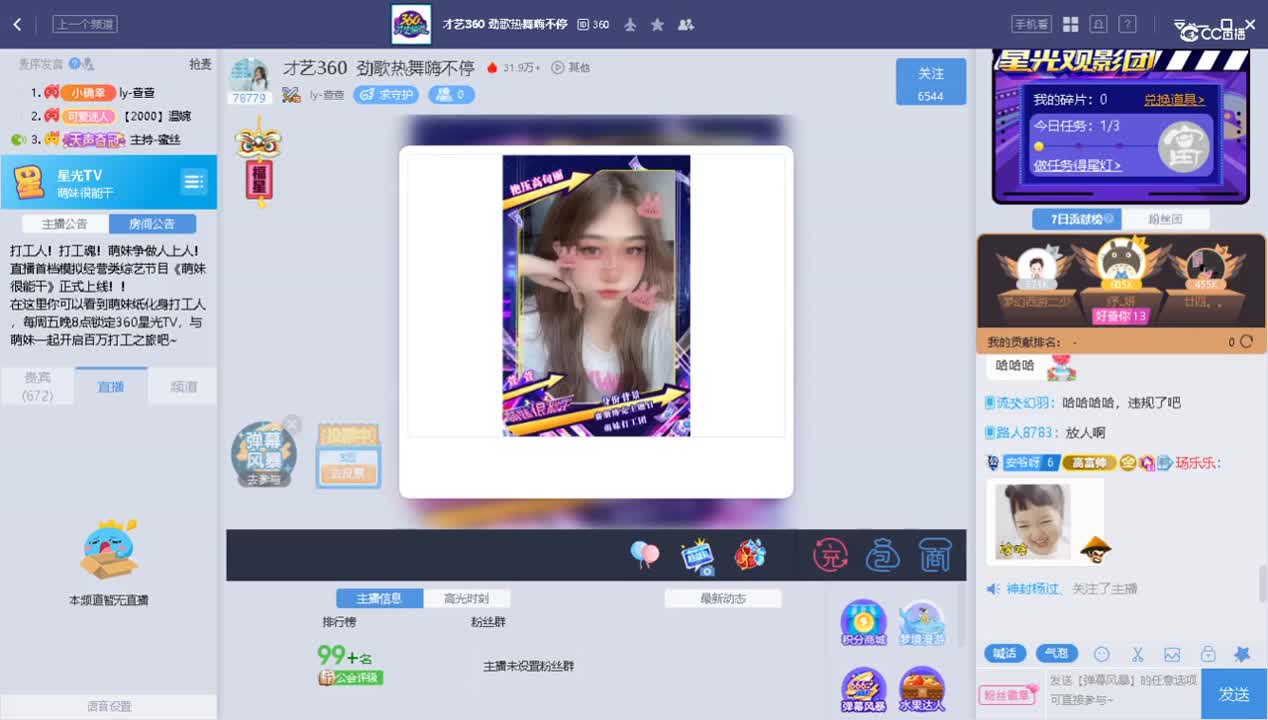The width and height of the screenshot is (1268, 720).
Task: Select the 频道 tab in left panel
Action: [183, 386]
